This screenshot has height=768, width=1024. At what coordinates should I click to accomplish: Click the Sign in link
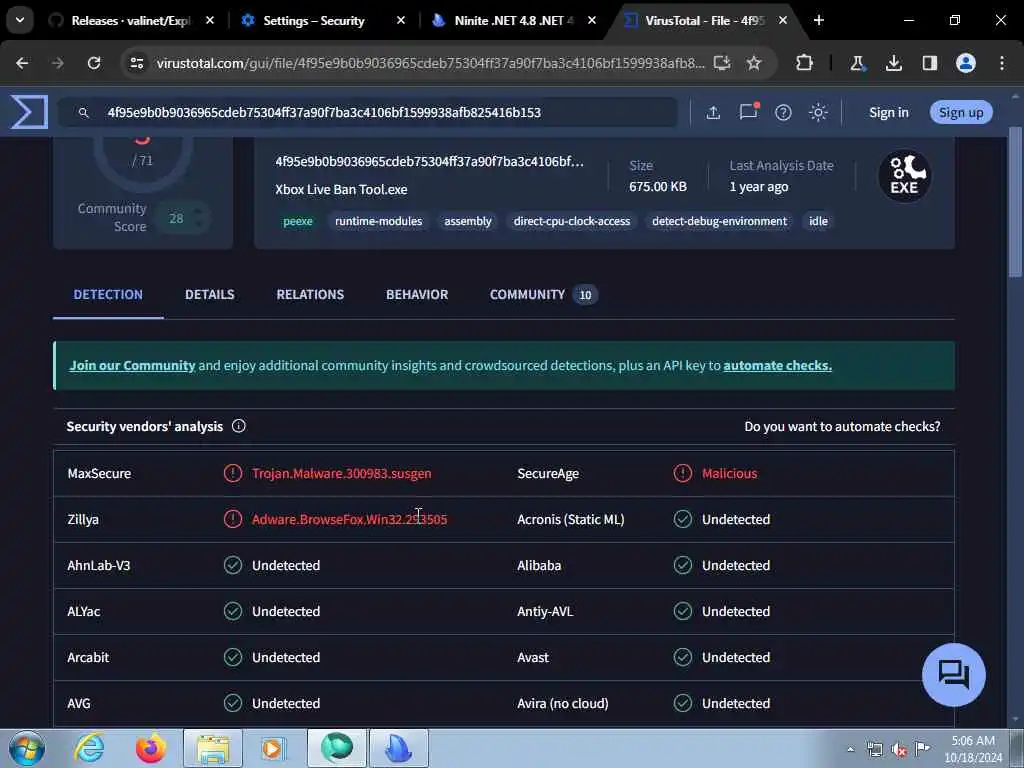tap(888, 112)
